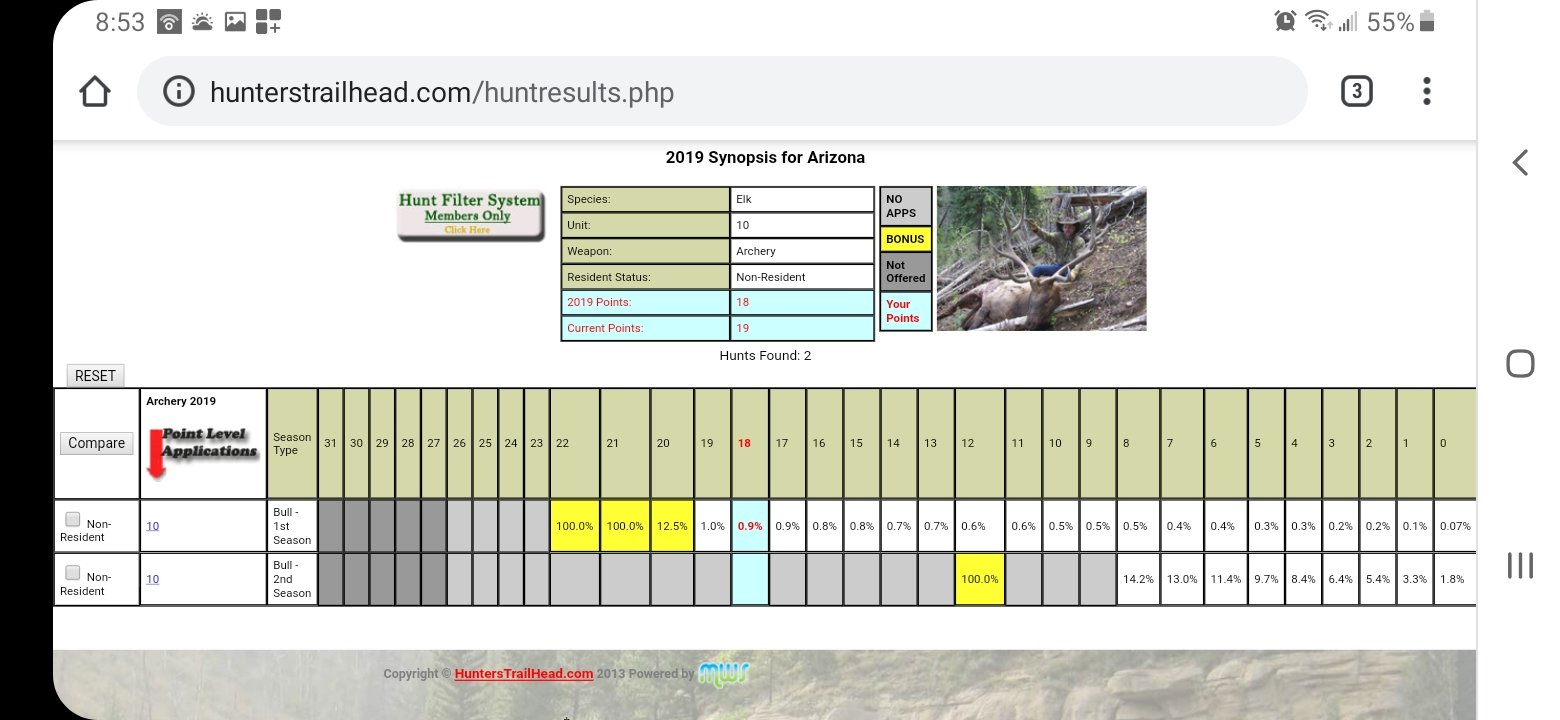Open the tab switcher showing 3 tabs
1560x720 pixels.
point(1356,92)
